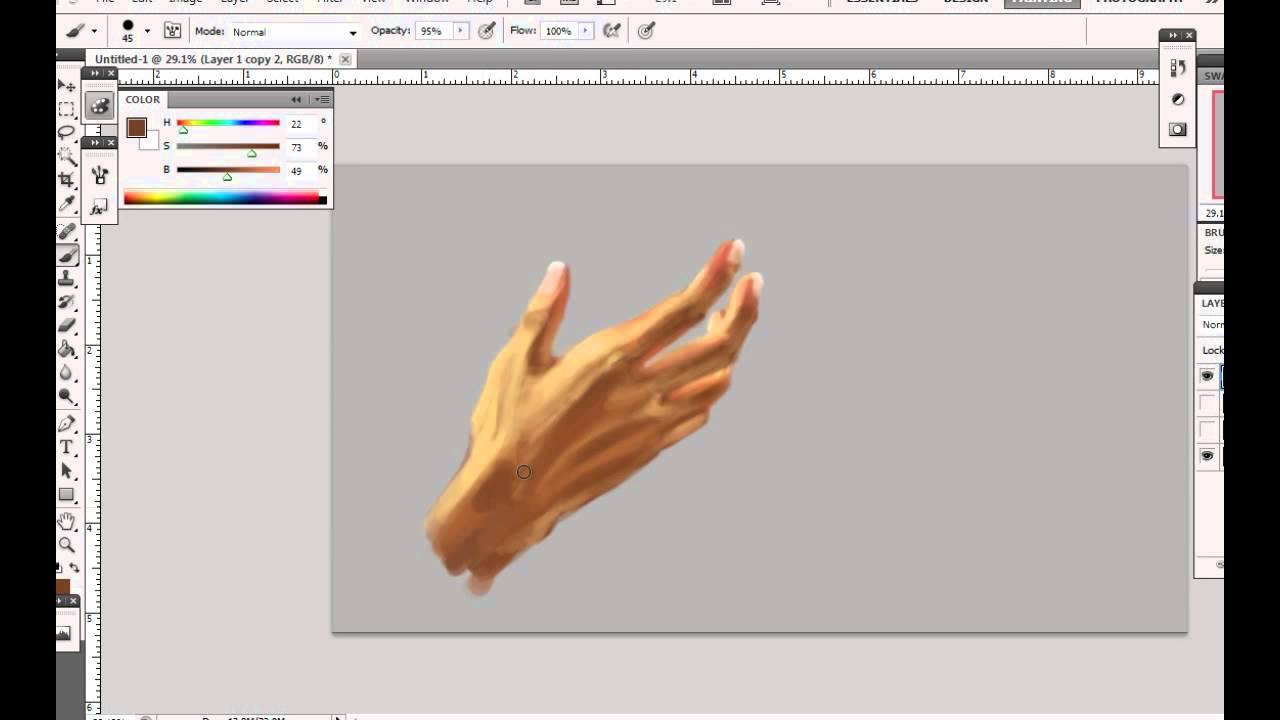1280x720 pixels.
Task: Open the Masks panel icon
Action: [1177, 129]
